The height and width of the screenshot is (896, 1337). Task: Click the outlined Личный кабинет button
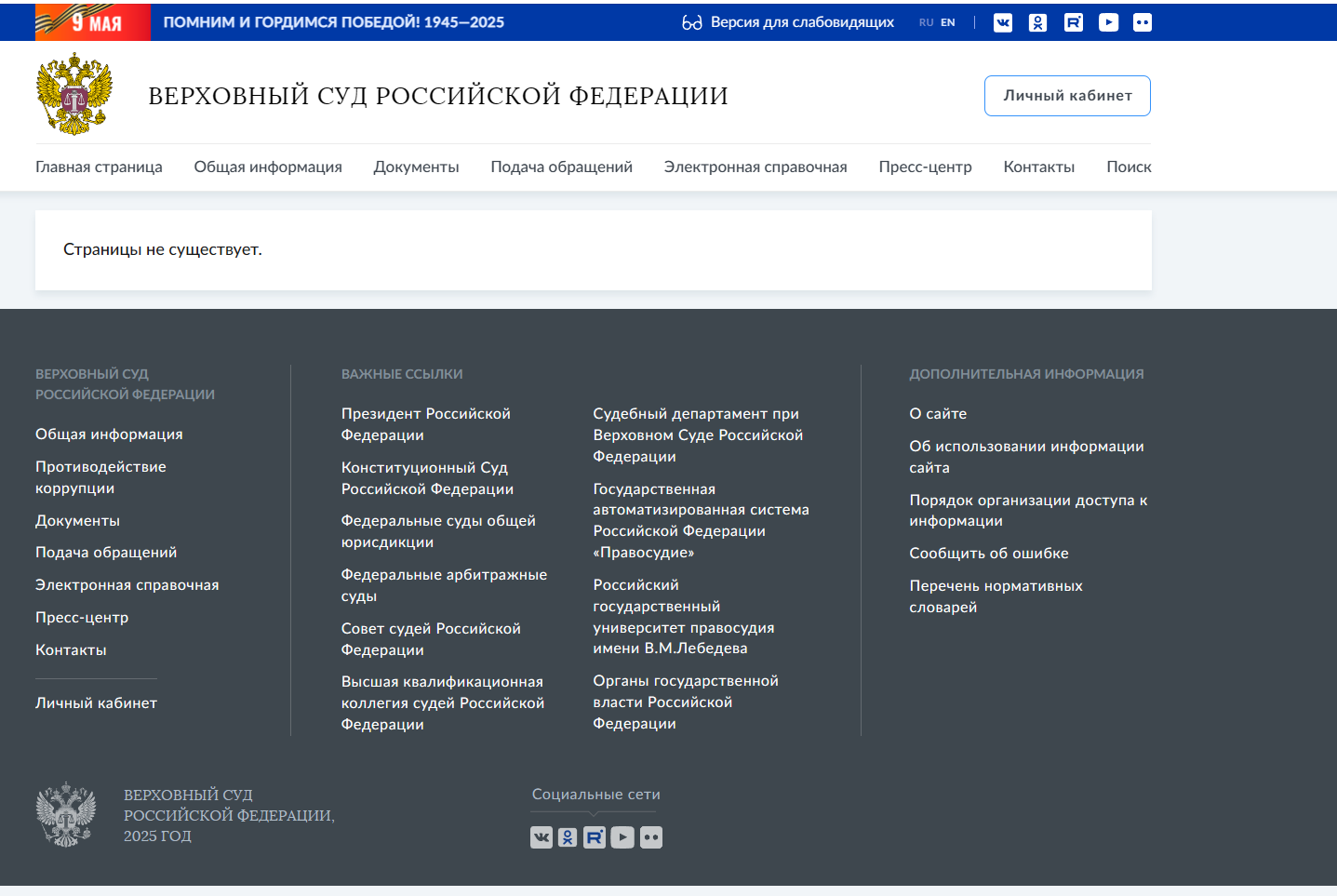click(1067, 96)
